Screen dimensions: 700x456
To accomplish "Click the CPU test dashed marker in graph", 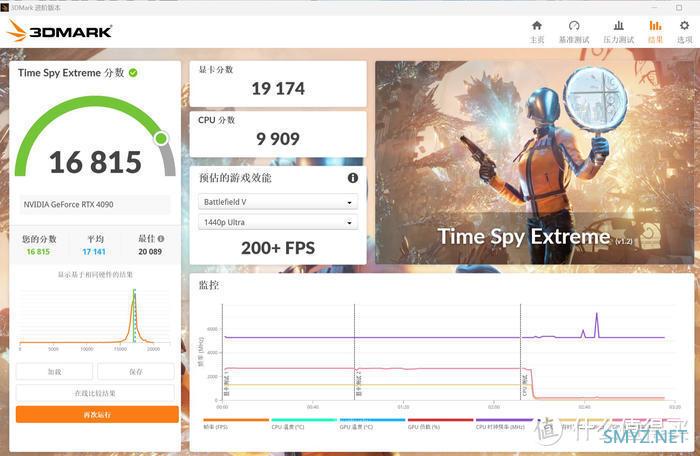I will pyautogui.click(x=521, y=352).
